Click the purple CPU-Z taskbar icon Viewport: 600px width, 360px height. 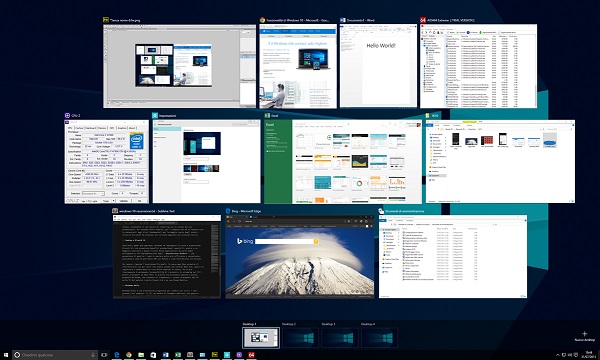[x=239, y=355]
